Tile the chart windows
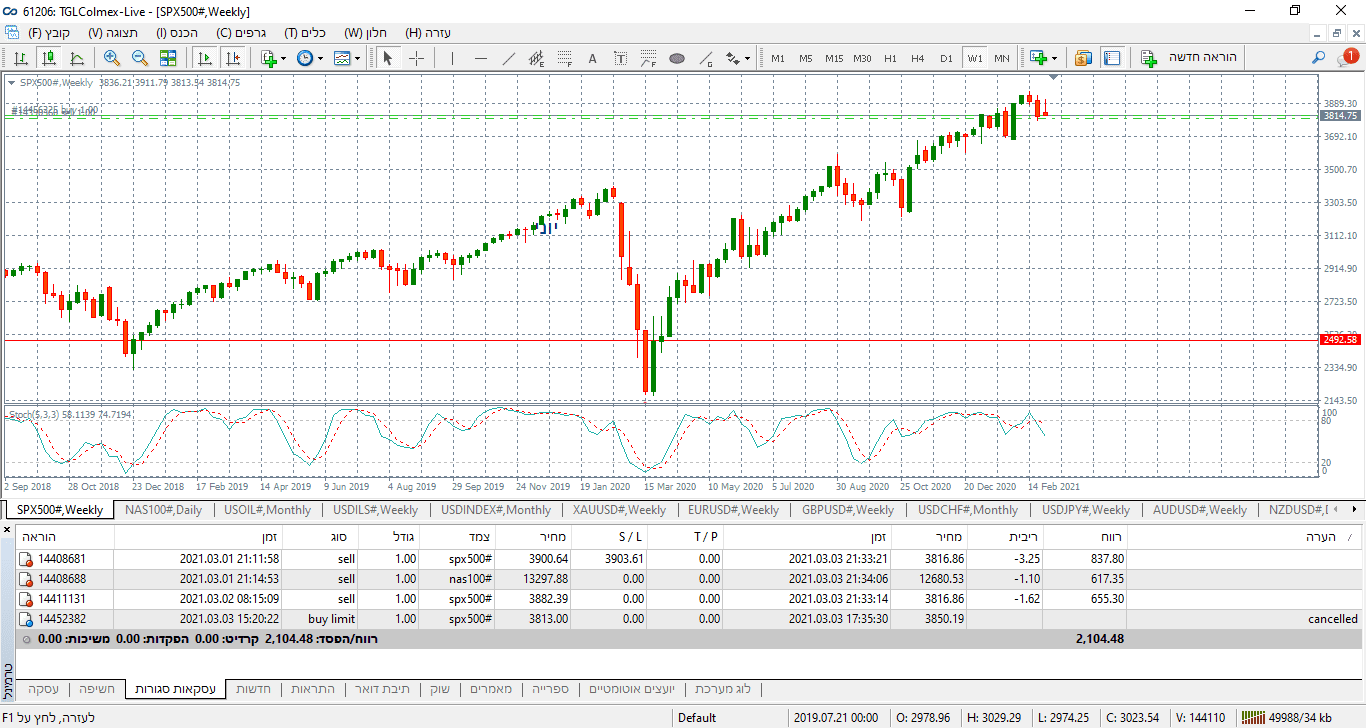1366x728 pixels. coord(168,58)
